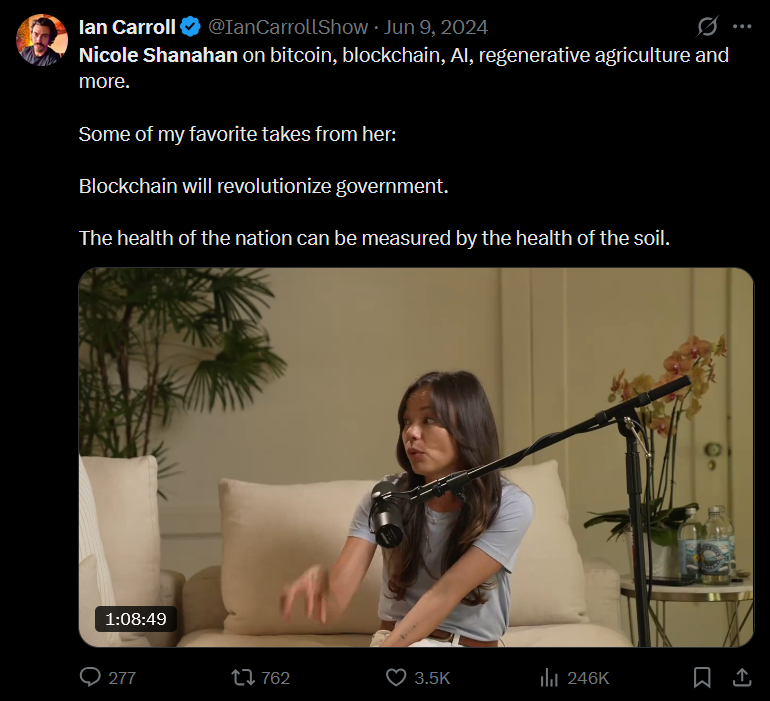This screenshot has height=701, width=770.
Task: Click the Jun 9, 2024 timestamp
Action: (443, 27)
